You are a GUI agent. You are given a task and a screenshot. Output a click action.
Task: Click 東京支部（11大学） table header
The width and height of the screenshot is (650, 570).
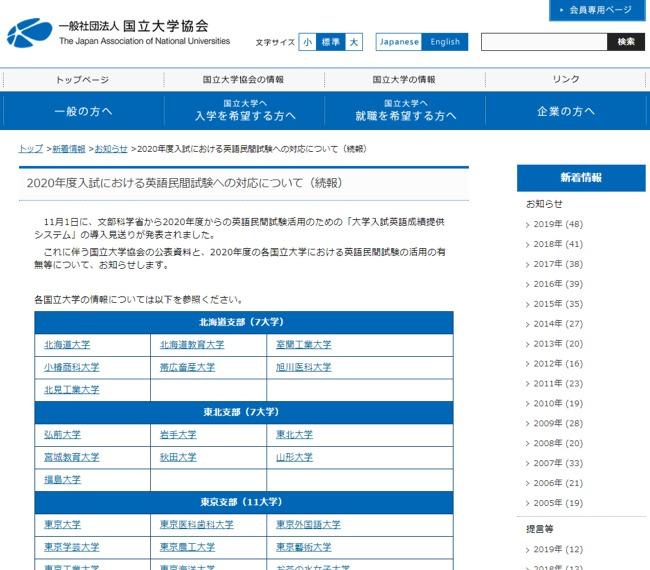(x=244, y=502)
